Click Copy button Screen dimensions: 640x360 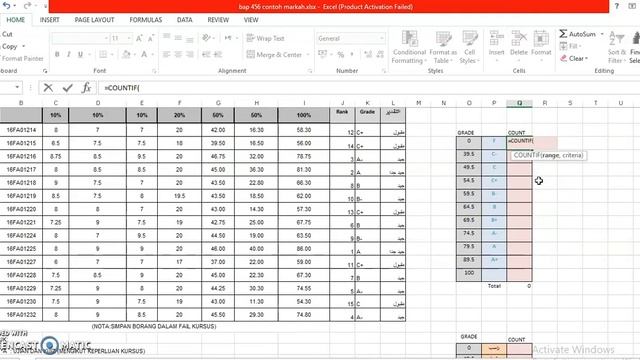pos(10,46)
